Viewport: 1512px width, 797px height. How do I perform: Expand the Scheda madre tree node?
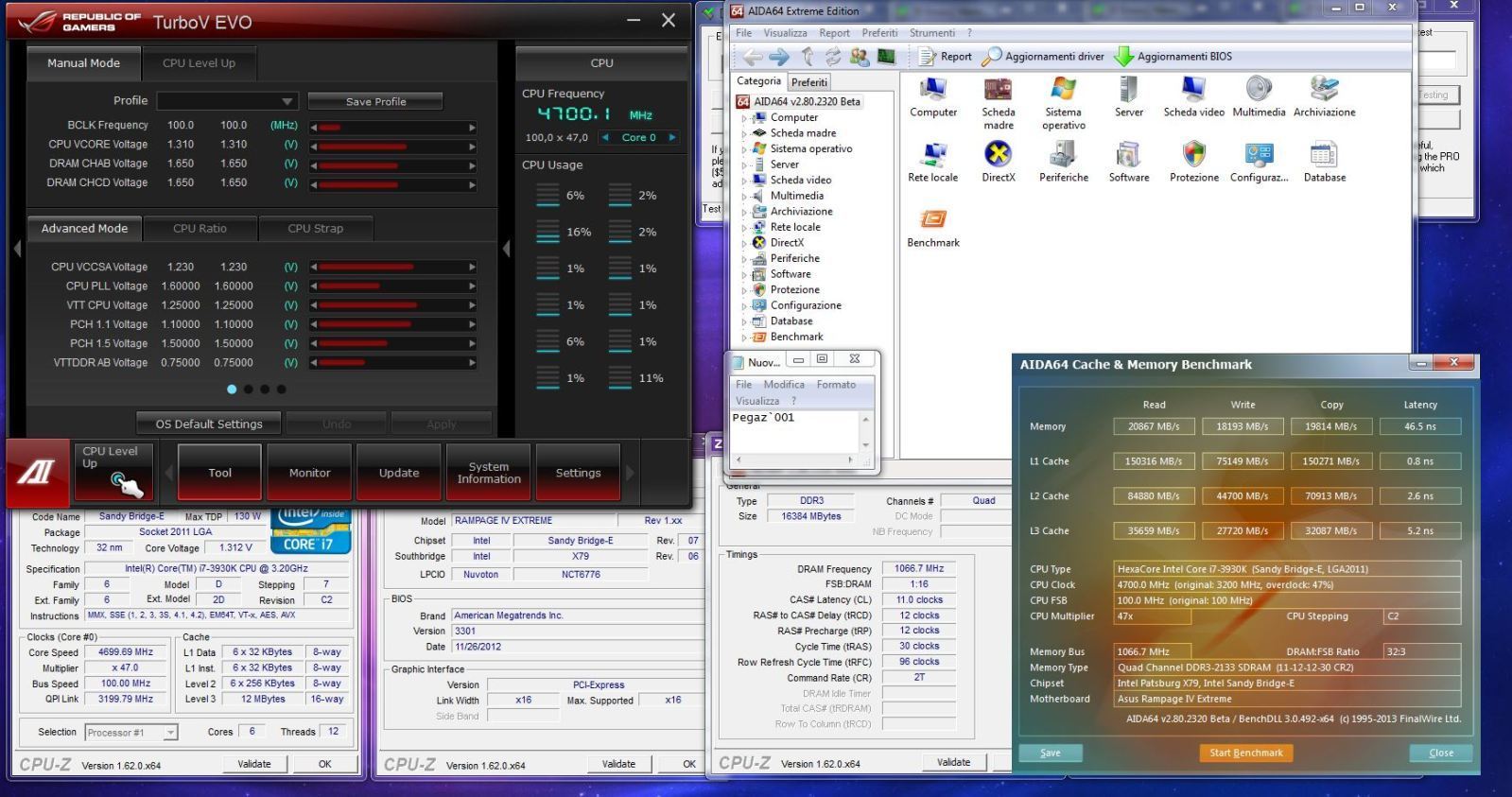(744, 133)
